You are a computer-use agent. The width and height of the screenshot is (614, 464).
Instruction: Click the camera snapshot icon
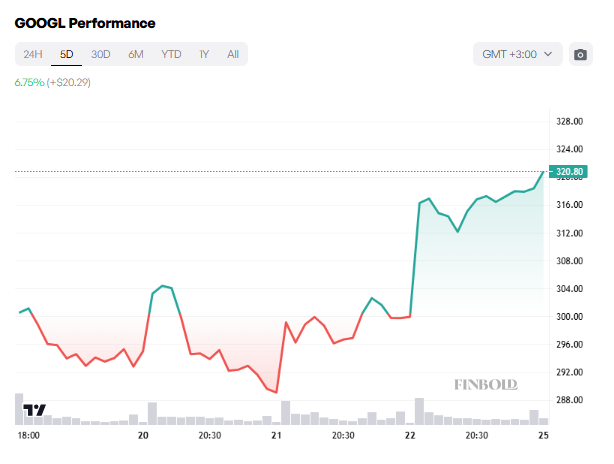pos(580,54)
